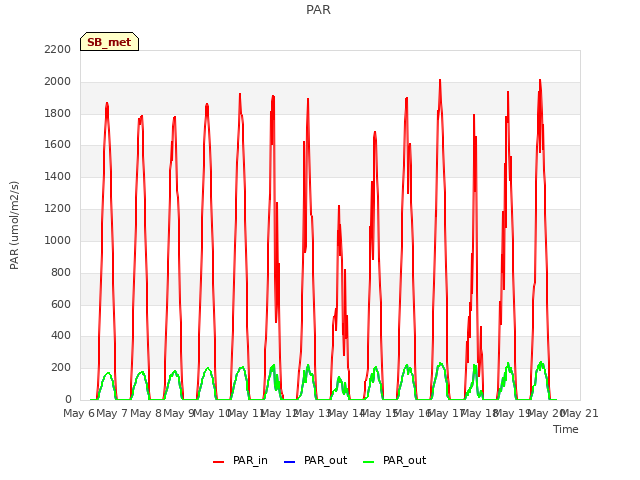The height and width of the screenshot is (480, 640).
Task: Click the 1000 y-axis tick label
Action: click(x=58, y=240)
